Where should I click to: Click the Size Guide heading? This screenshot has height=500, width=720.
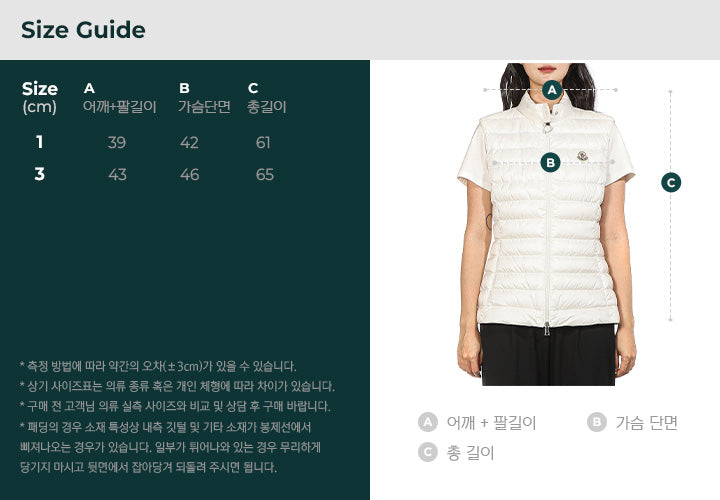[83, 30]
